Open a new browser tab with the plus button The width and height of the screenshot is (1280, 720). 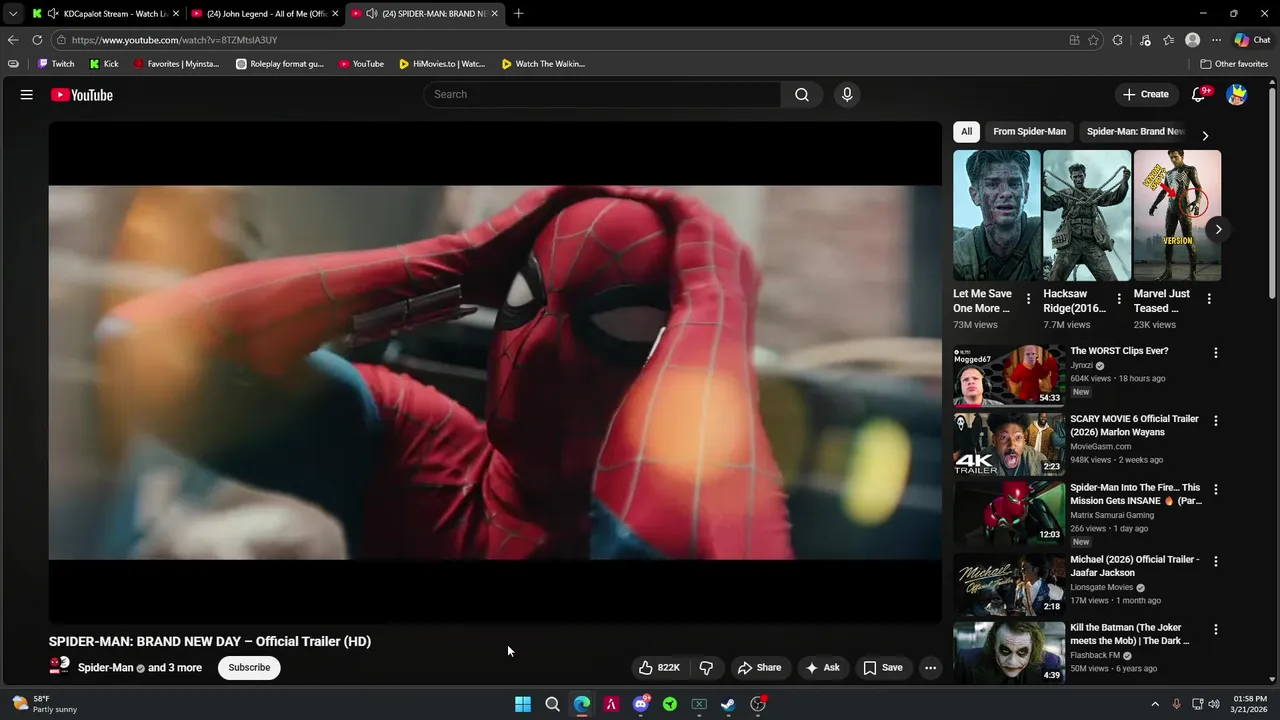(x=518, y=13)
